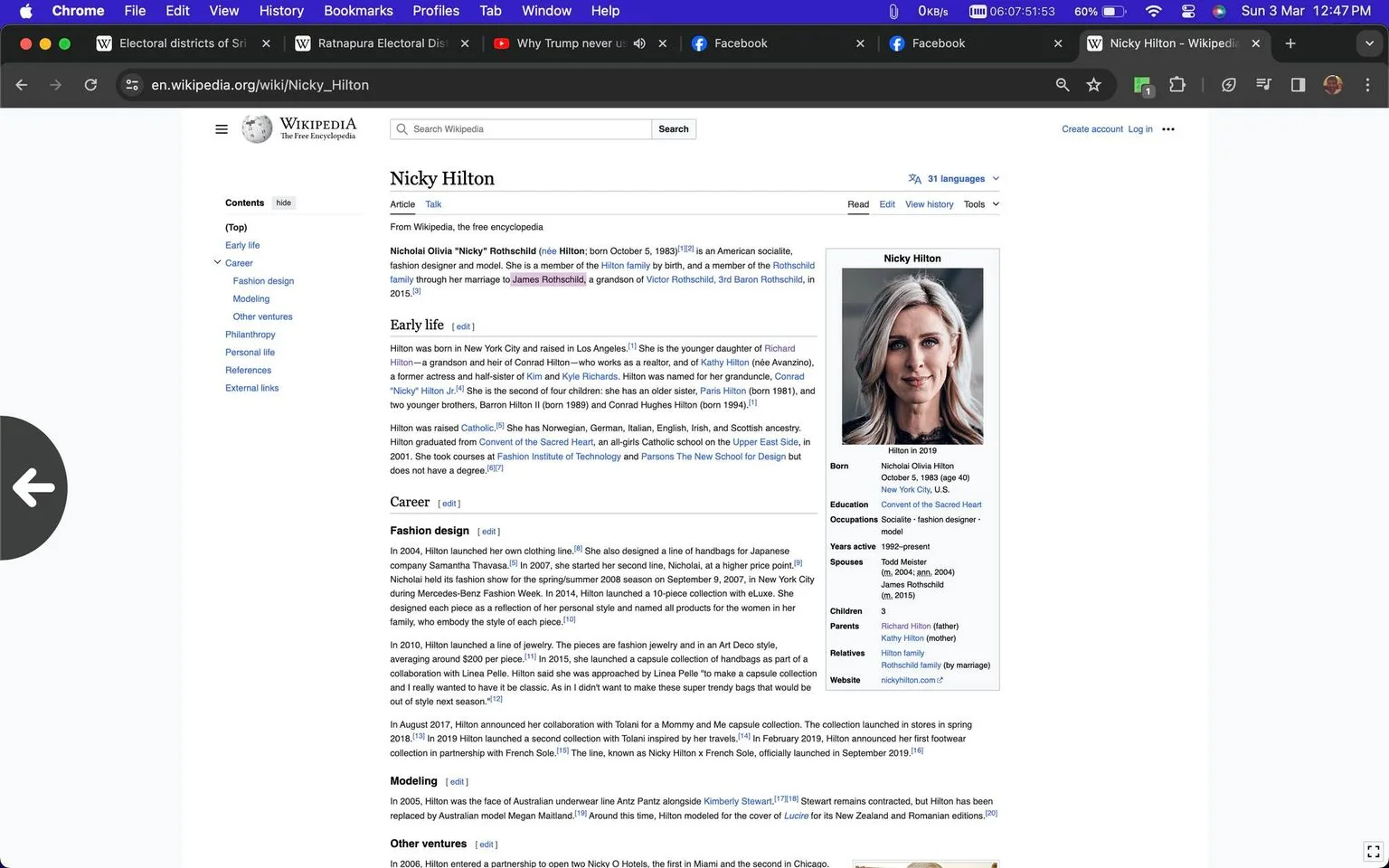The width and height of the screenshot is (1389, 868).
Task: Open the Lucire magazine link
Action: 796,816
